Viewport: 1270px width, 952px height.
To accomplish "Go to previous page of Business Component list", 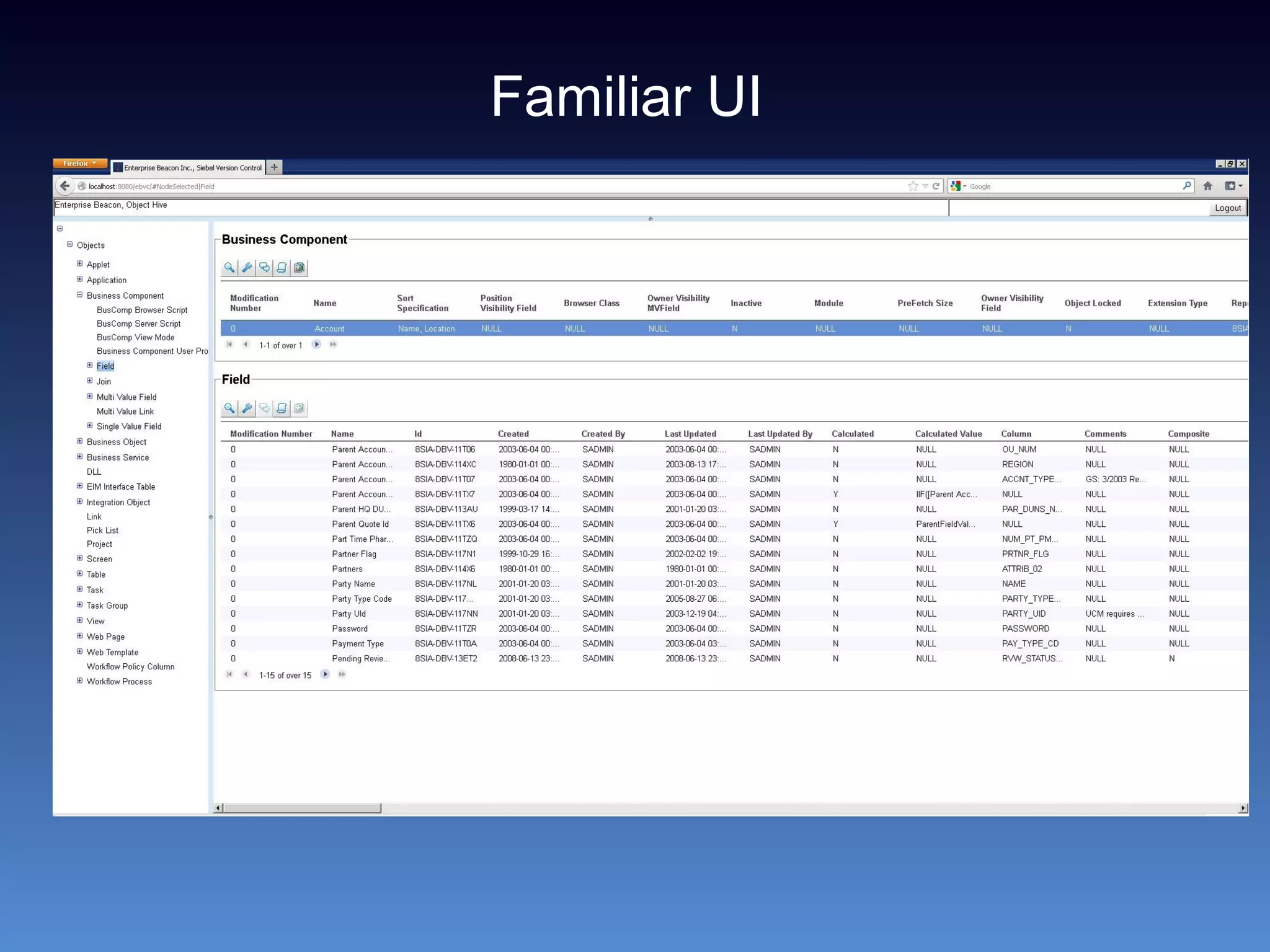I will click(x=246, y=345).
